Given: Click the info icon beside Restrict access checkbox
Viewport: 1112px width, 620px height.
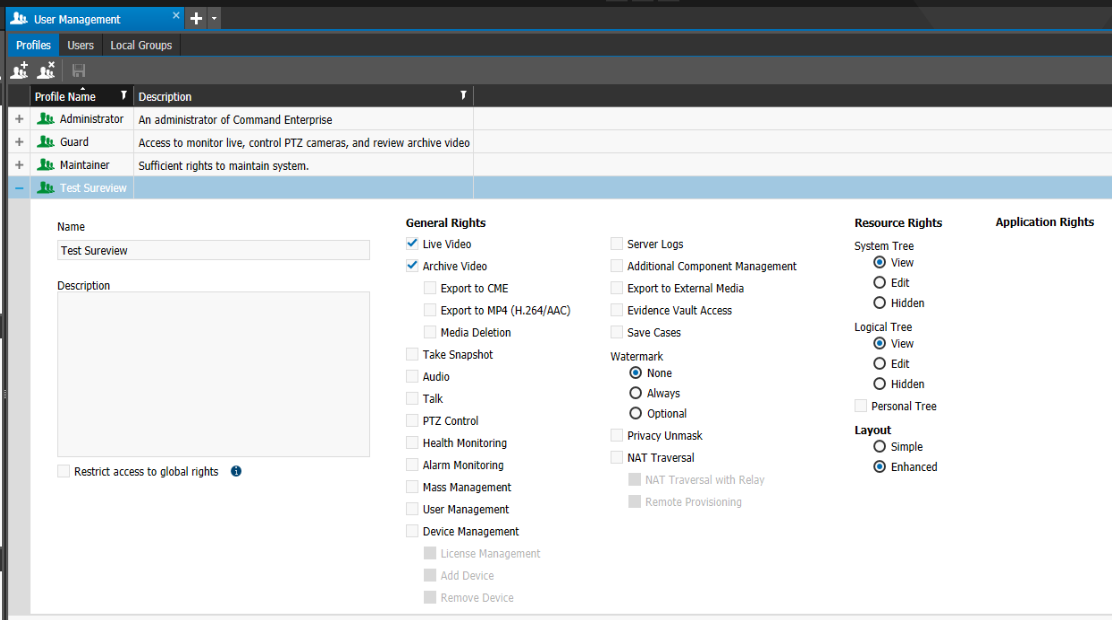Looking at the screenshot, I should pos(235,471).
